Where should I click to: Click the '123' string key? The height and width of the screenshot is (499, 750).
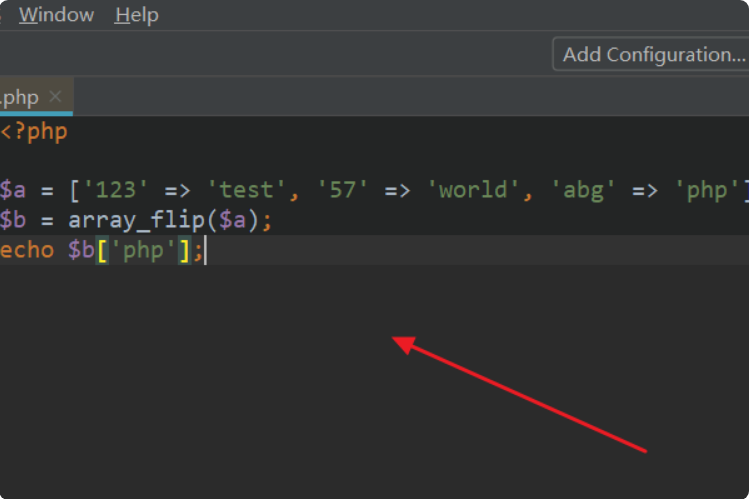pos(115,190)
